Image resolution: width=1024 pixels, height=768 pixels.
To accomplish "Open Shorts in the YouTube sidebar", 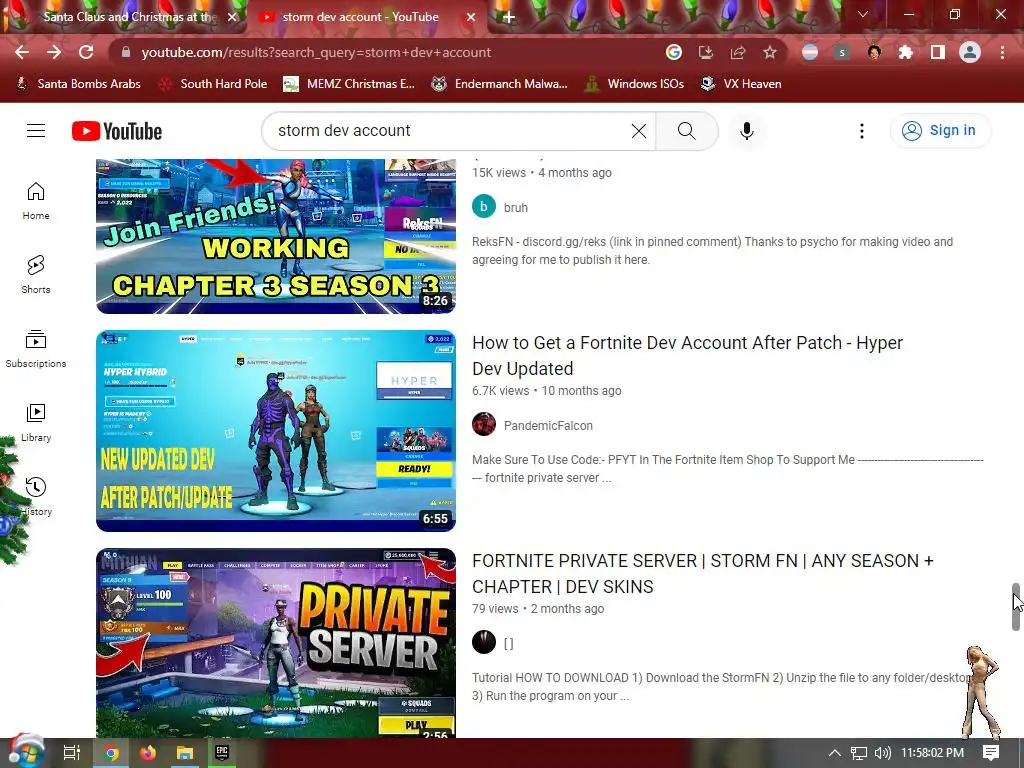I will 36,275.
